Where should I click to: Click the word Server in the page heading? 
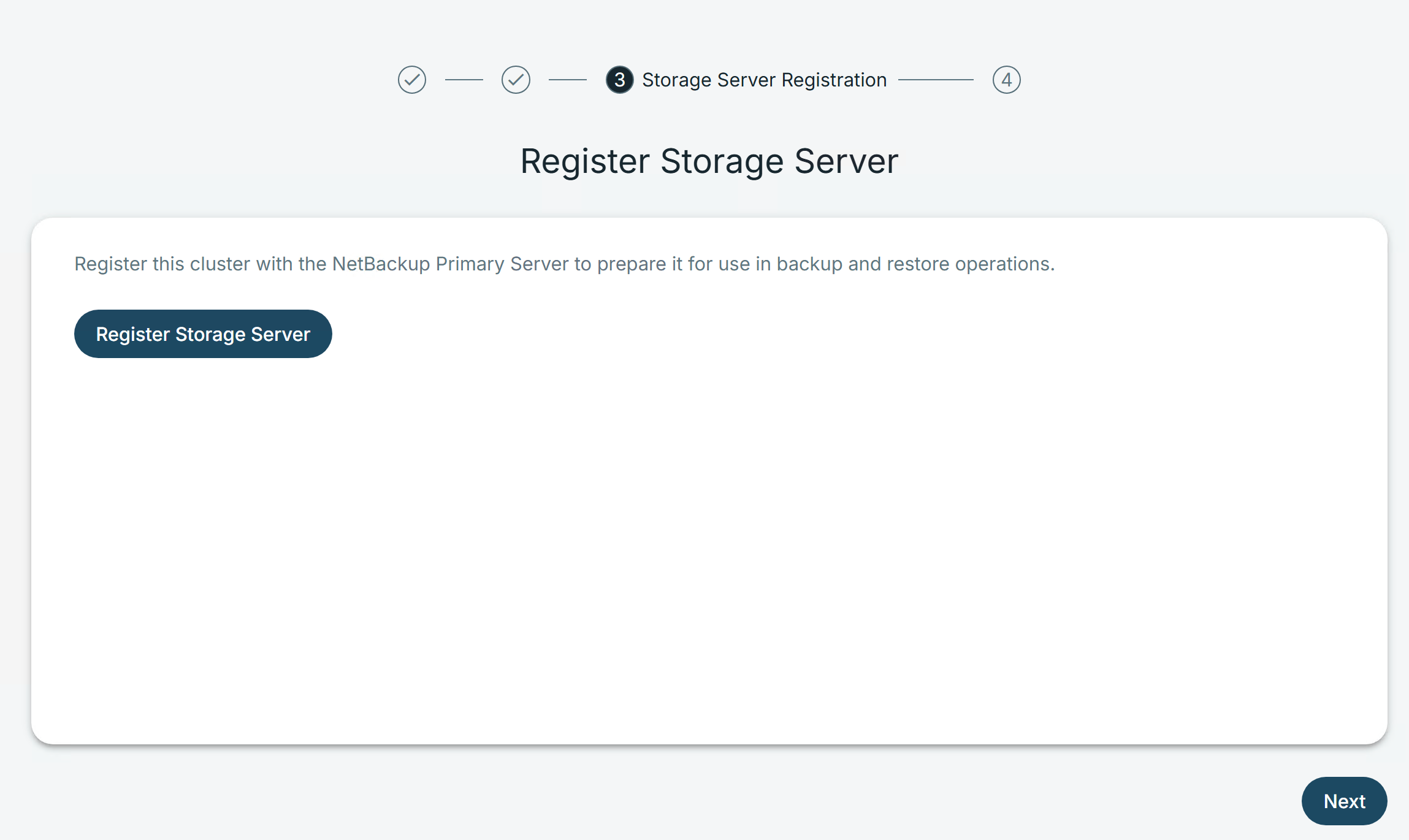[846, 161]
